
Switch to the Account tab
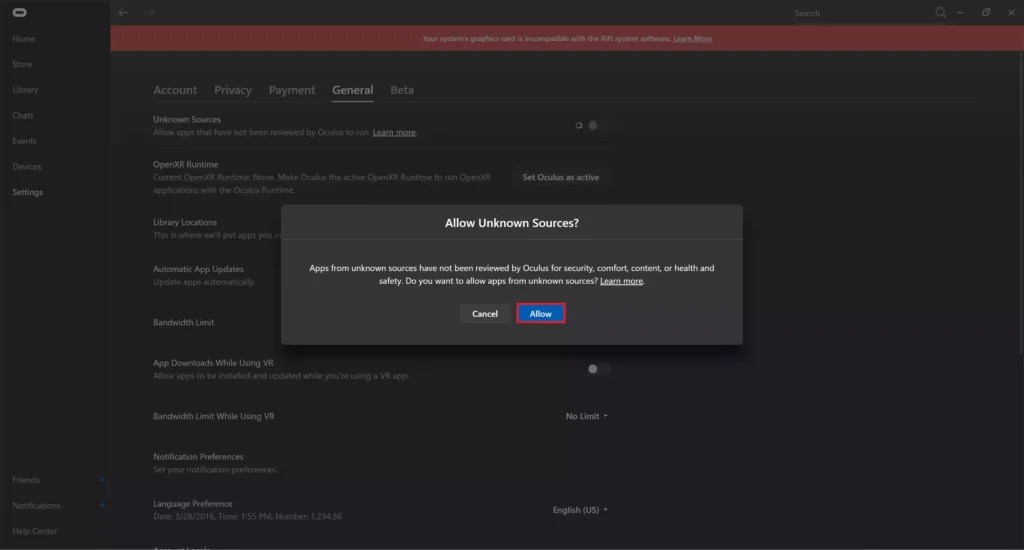click(x=175, y=90)
